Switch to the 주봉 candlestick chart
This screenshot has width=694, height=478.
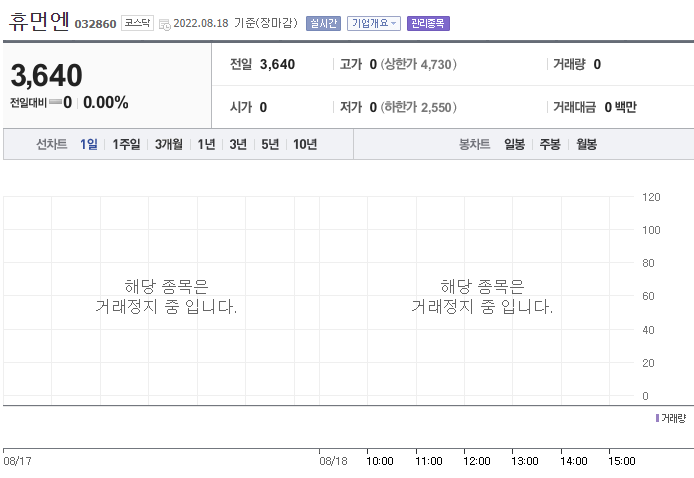pyautogui.click(x=550, y=144)
